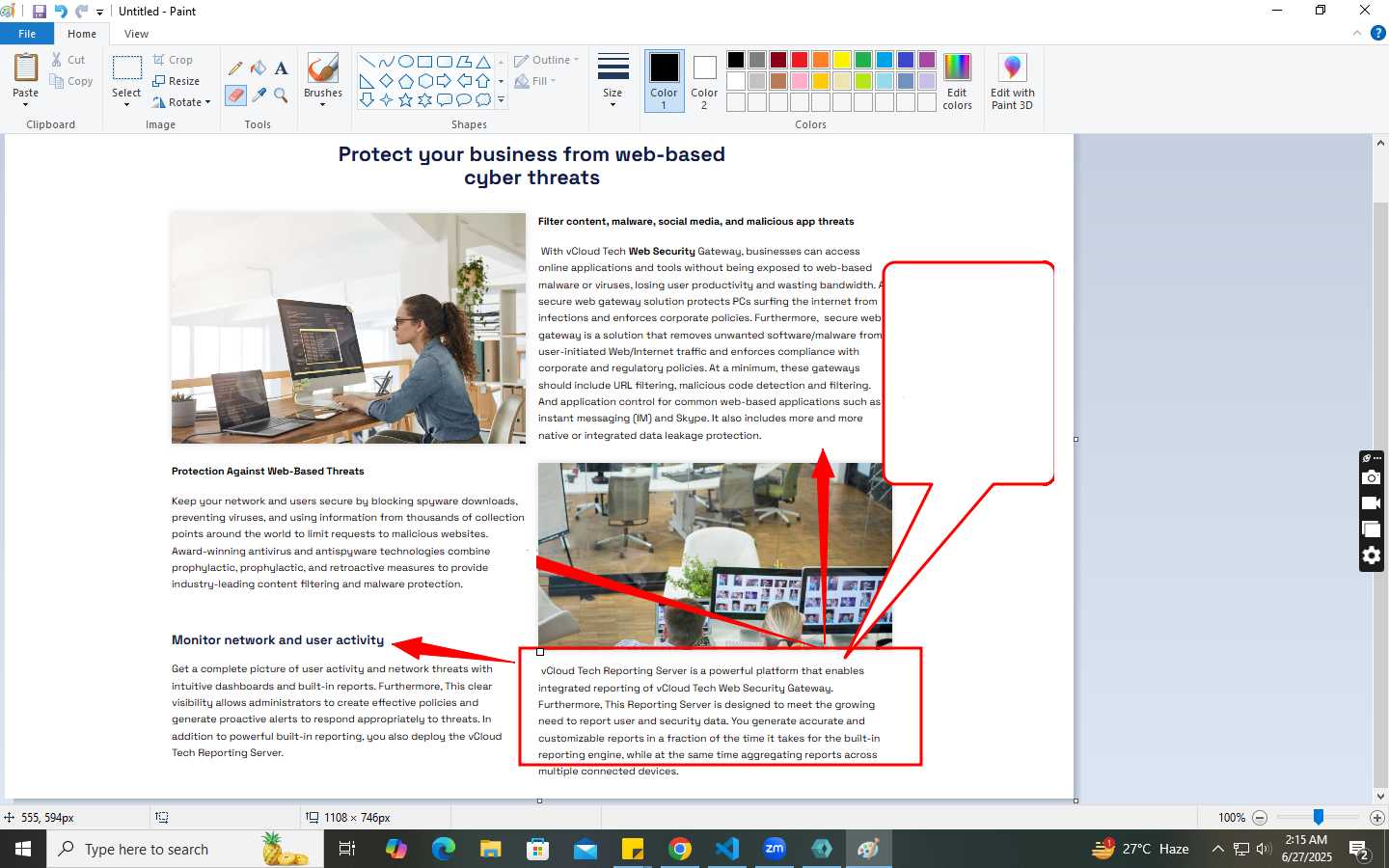Click the rectangular Select tool icon
The height and width of the screenshot is (868, 1389).
[126, 68]
